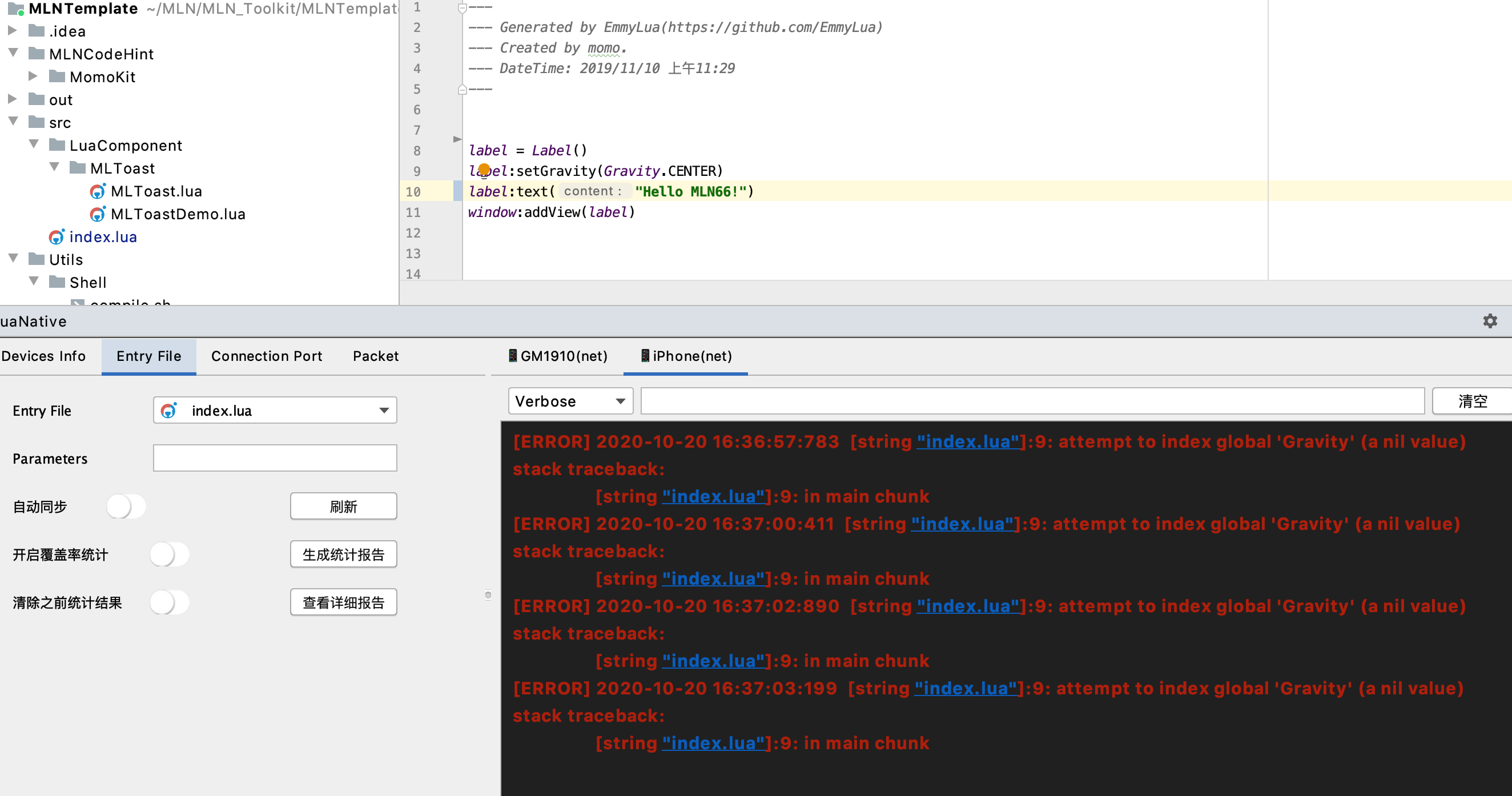The height and width of the screenshot is (796, 1512).
Task: Switch to the Packet tab
Action: (375, 356)
